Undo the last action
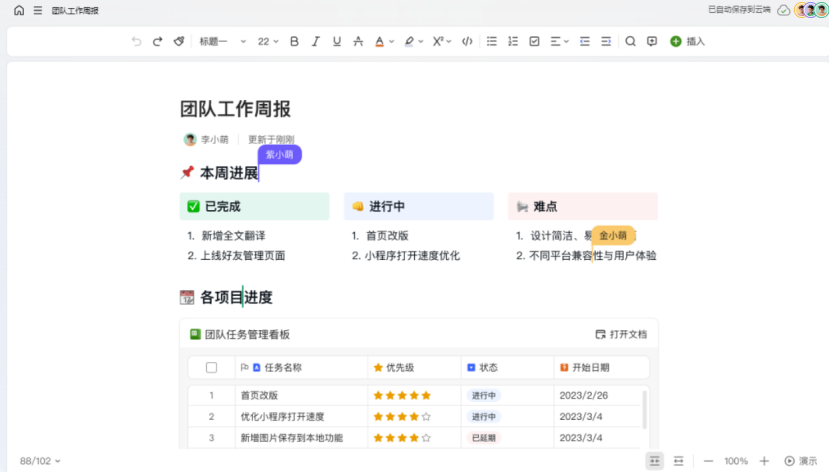 pyautogui.click(x=137, y=41)
